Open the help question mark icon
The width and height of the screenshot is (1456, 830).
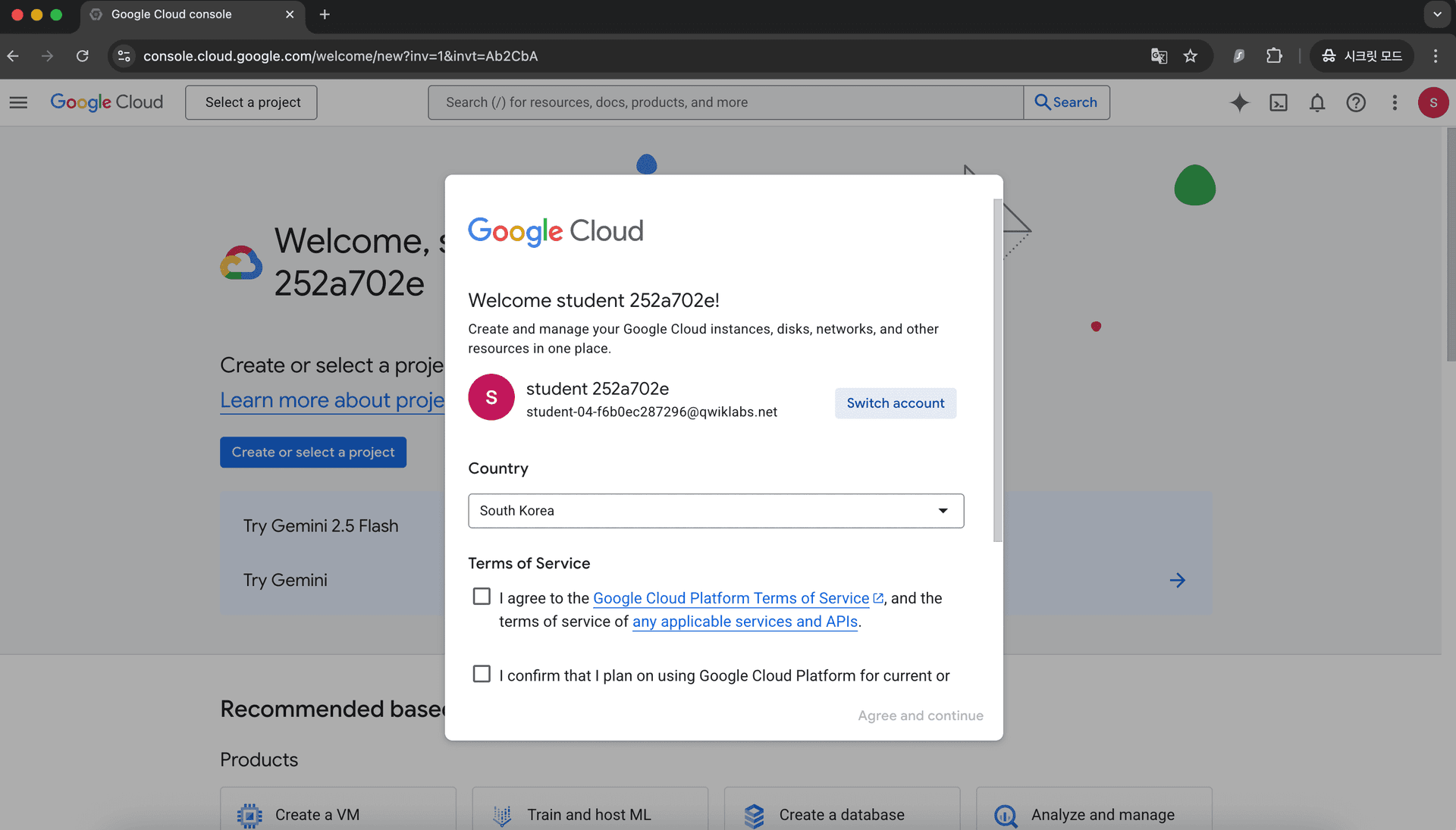coord(1356,102)
